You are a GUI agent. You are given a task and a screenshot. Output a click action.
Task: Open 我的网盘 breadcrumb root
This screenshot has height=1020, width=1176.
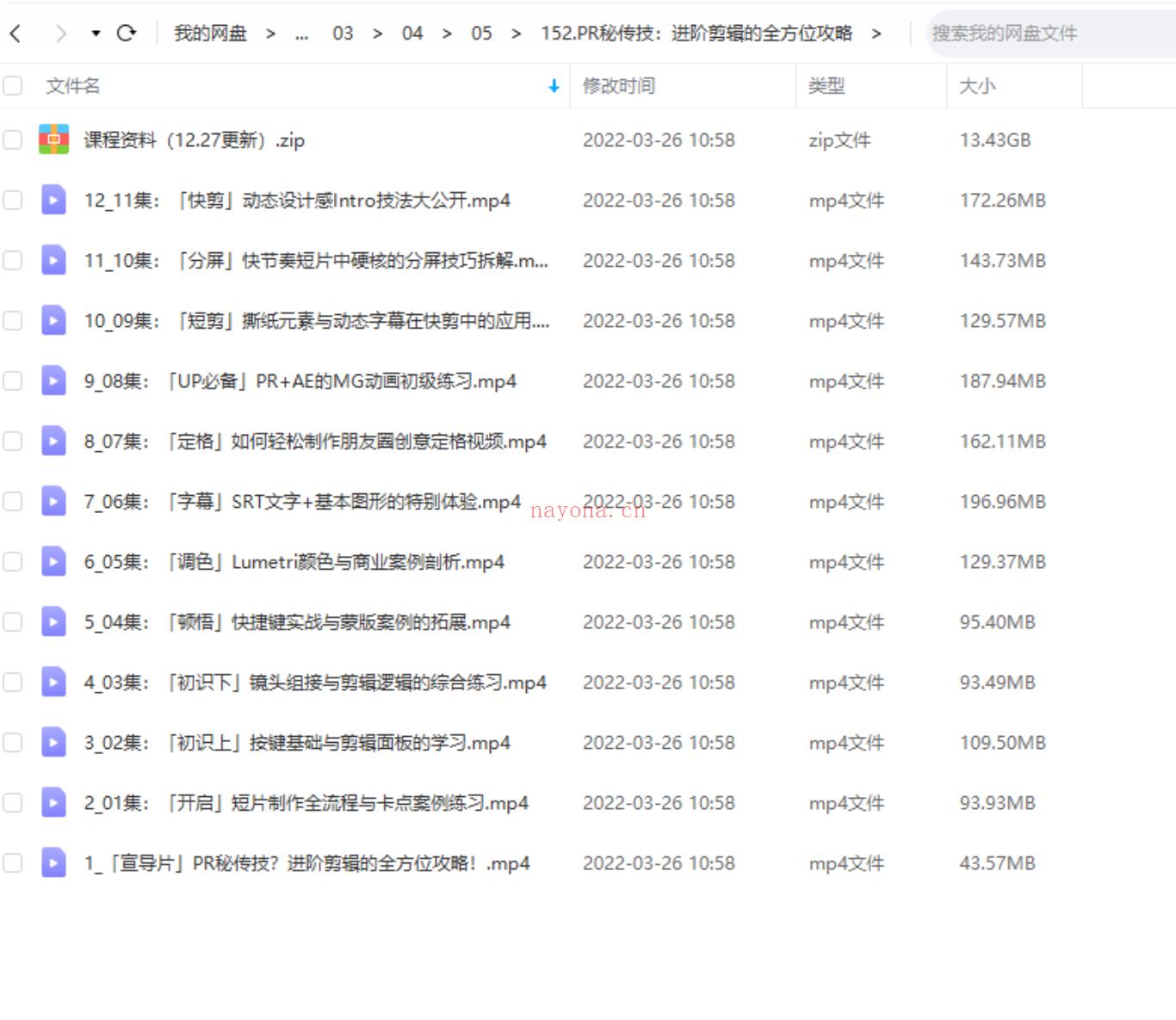pyautogui.click(x=210, y=34)
